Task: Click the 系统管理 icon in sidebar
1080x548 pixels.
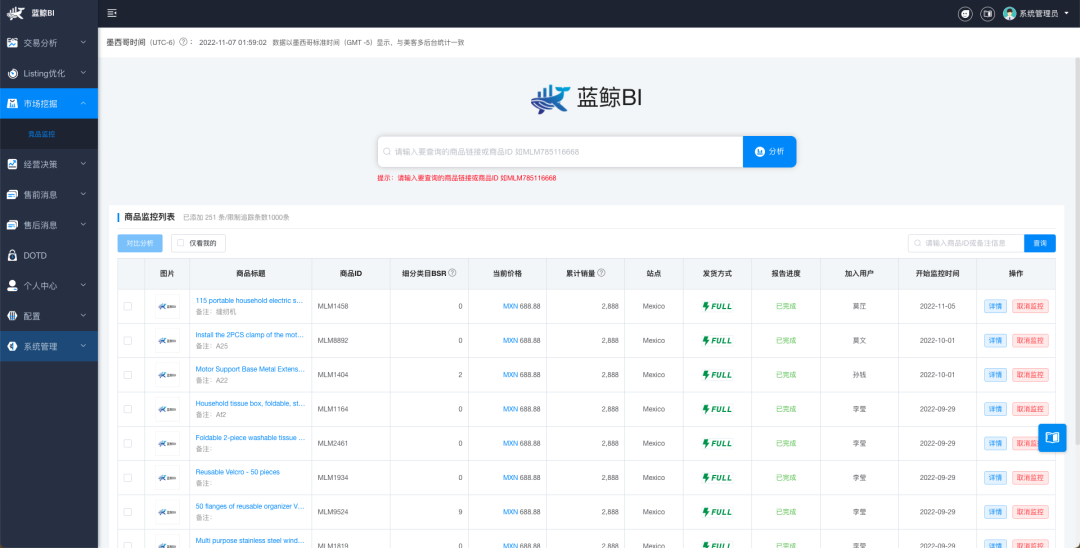Action: pos(12,346)
